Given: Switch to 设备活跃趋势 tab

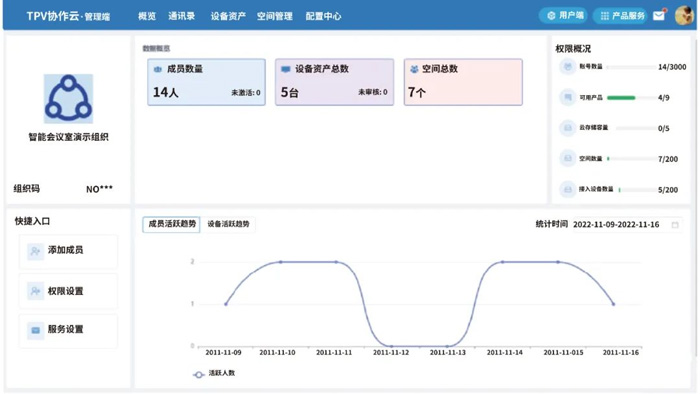Looking at the screenshot, I should click(x=228, y=224).
